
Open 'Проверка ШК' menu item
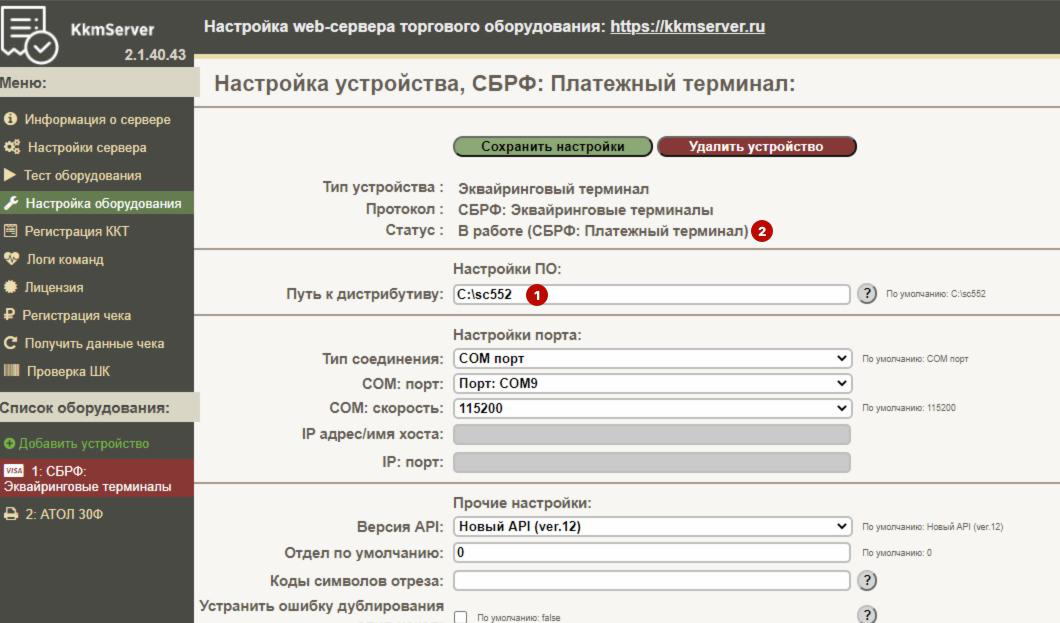coord(97,370)
